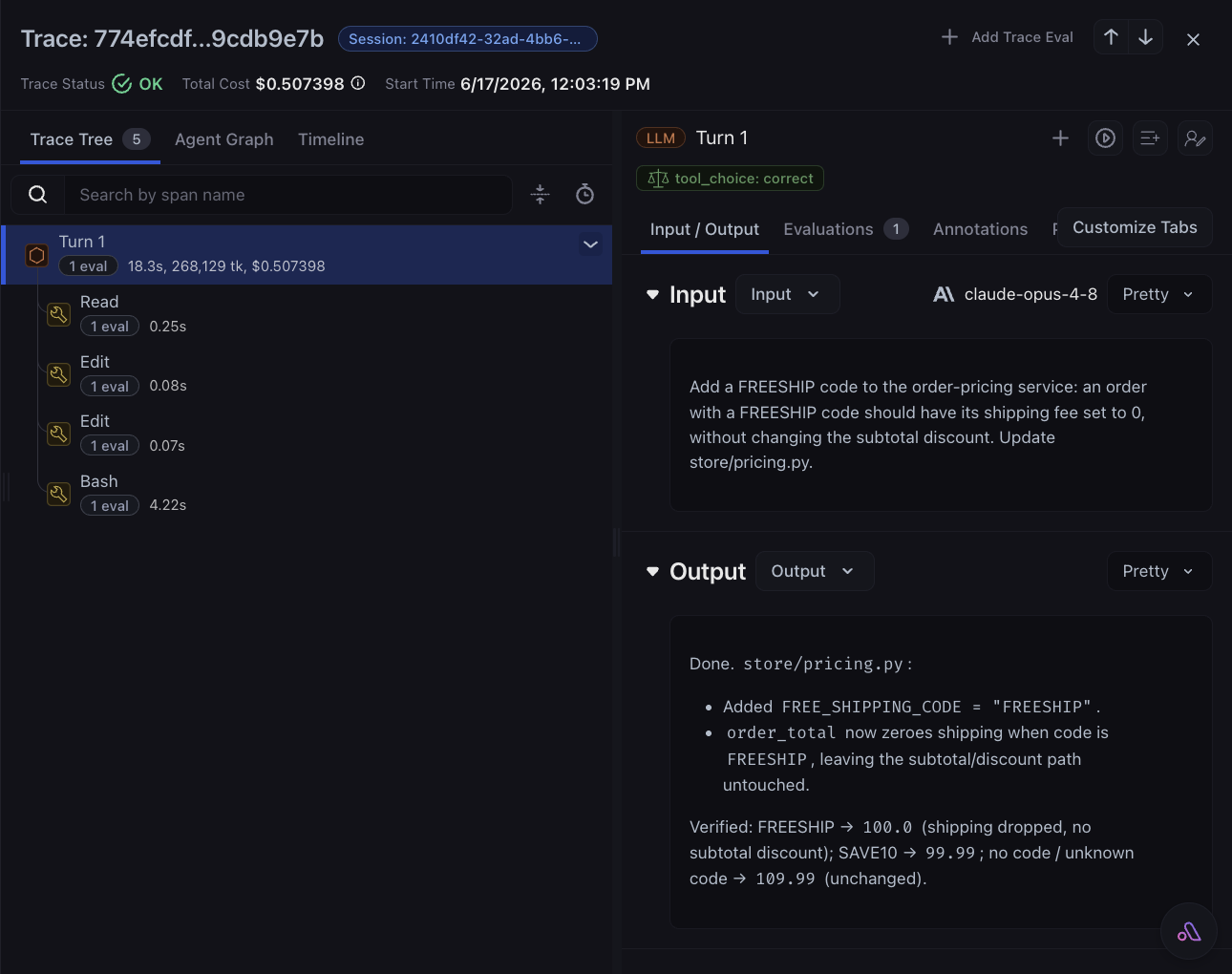This screenshot has width=1232, height=974.
Task: Close the trace panel
Action: pos(1193,39)
